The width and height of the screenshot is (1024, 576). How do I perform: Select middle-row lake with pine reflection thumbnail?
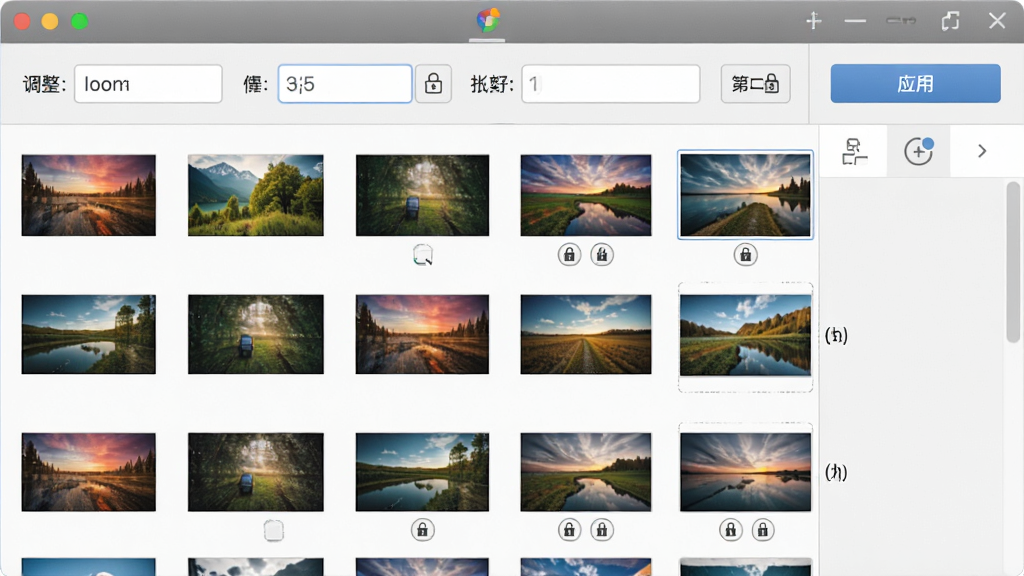(x=89, y=334)
